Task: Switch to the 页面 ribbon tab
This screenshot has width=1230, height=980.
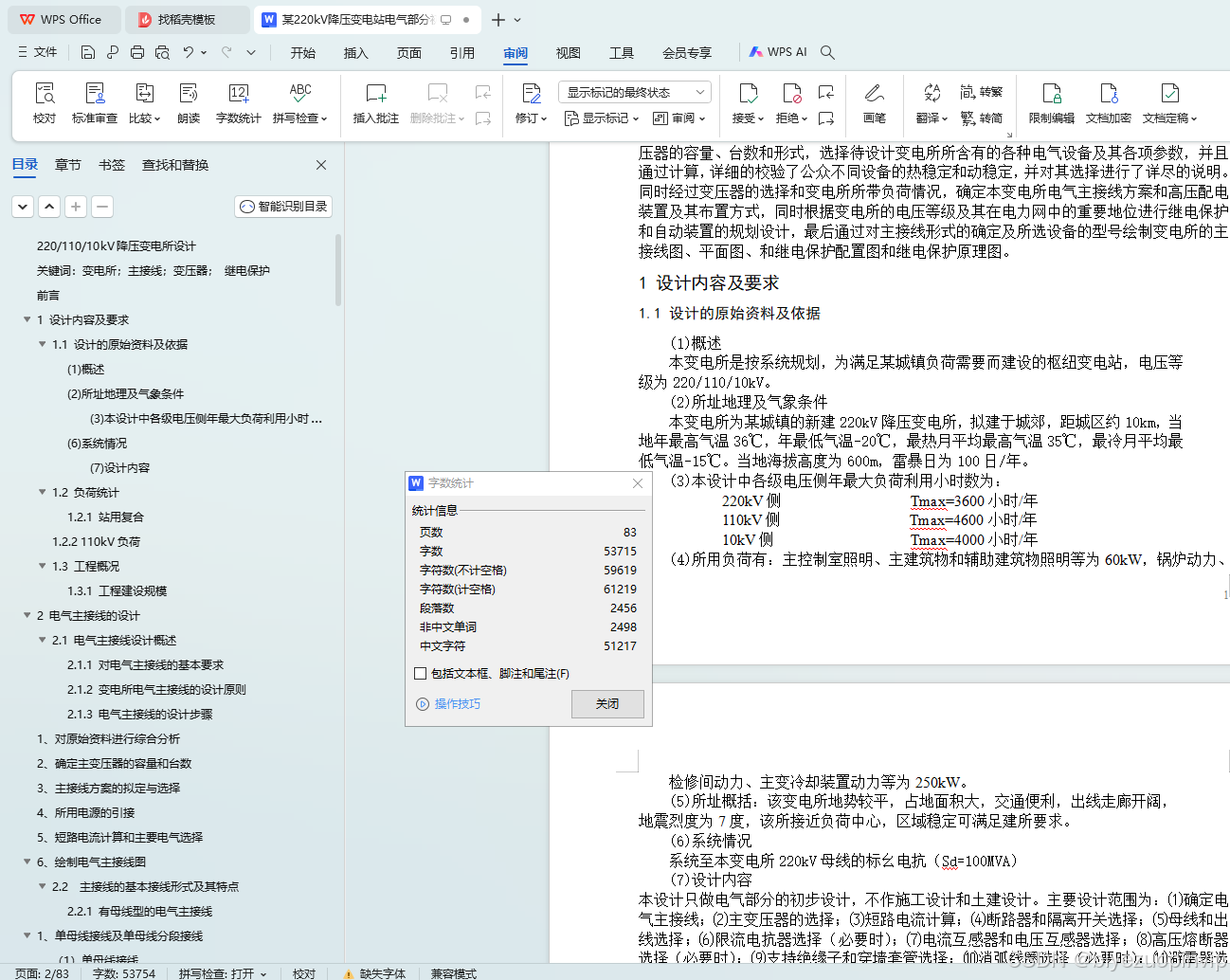Action: tap(409, 53)
